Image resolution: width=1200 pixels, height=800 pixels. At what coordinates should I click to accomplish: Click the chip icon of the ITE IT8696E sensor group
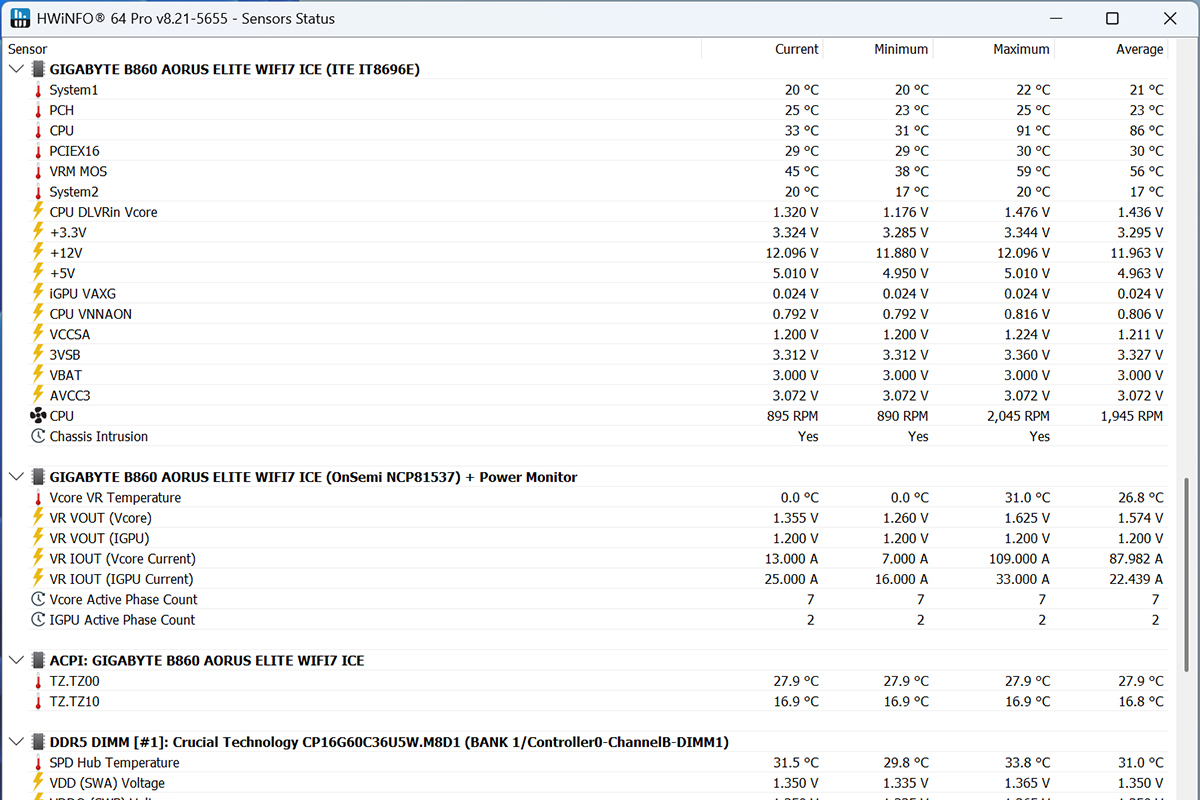[39, 69]
